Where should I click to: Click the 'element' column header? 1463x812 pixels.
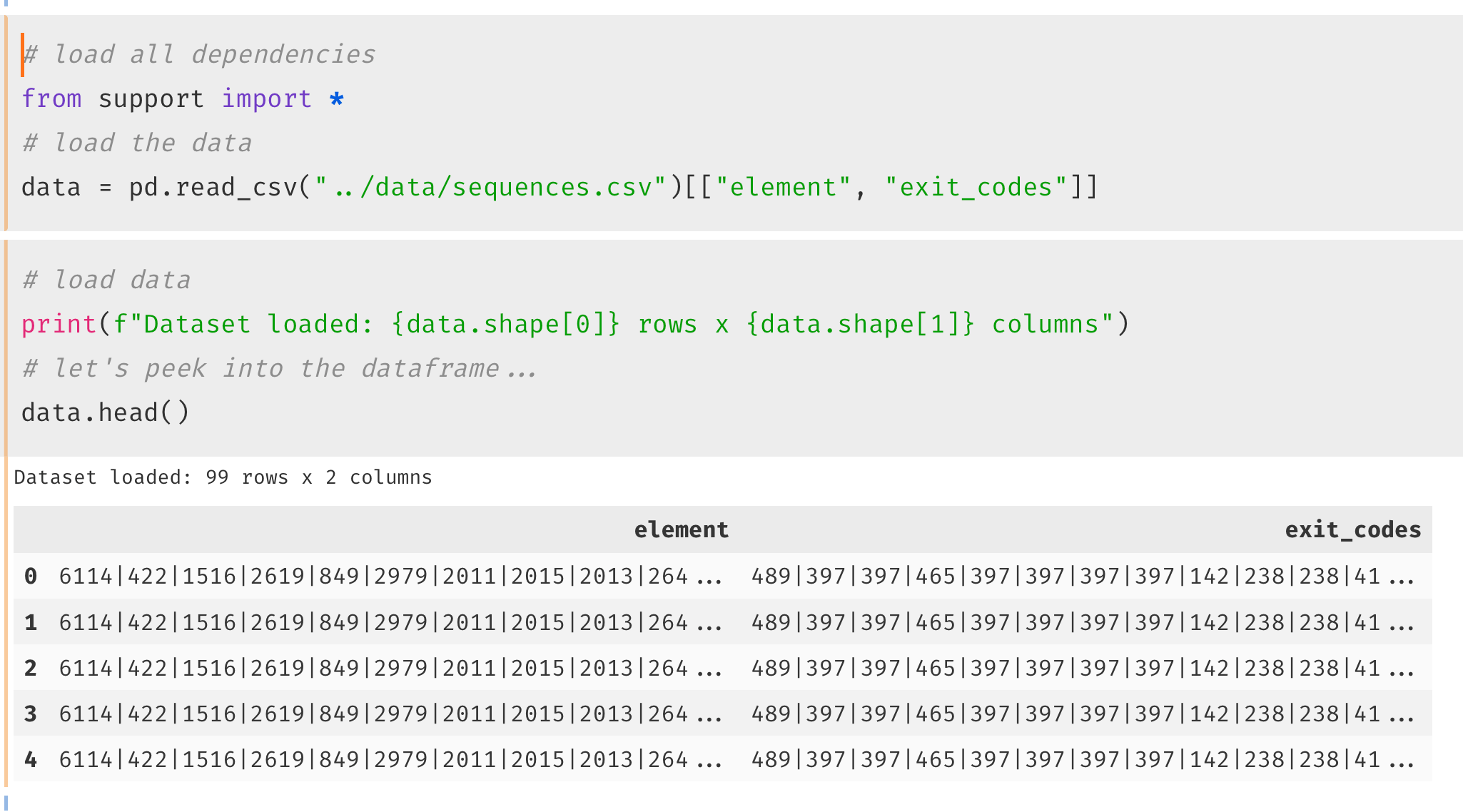[681, 529]
